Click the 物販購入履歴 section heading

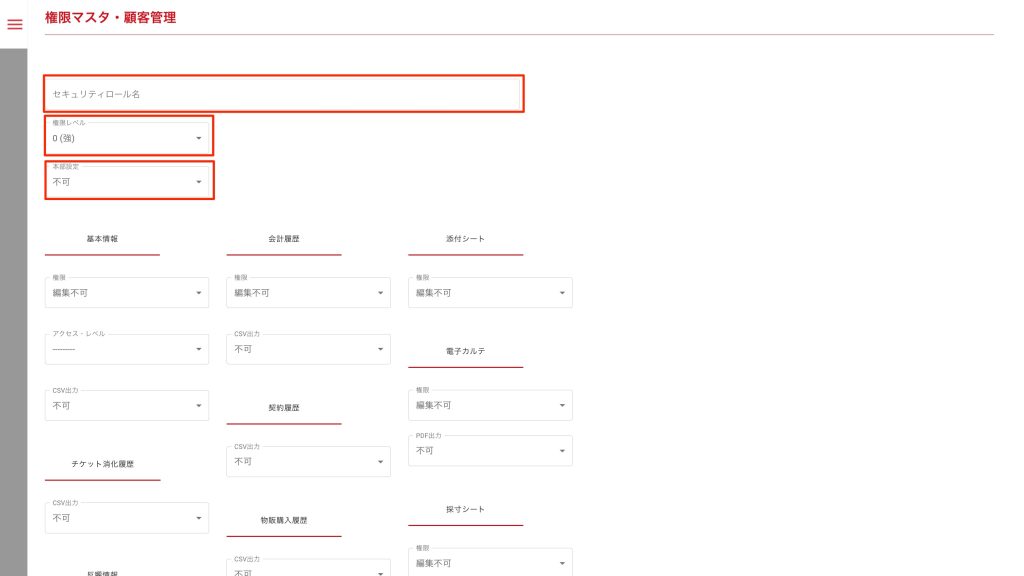[x=284, y=521]
